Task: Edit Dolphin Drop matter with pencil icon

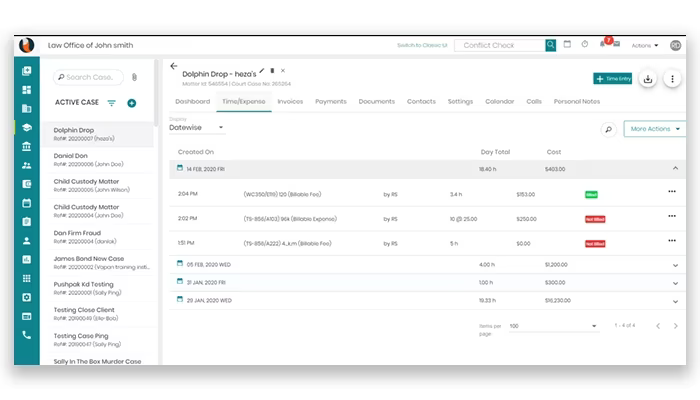Action: (x=262, y=71)
